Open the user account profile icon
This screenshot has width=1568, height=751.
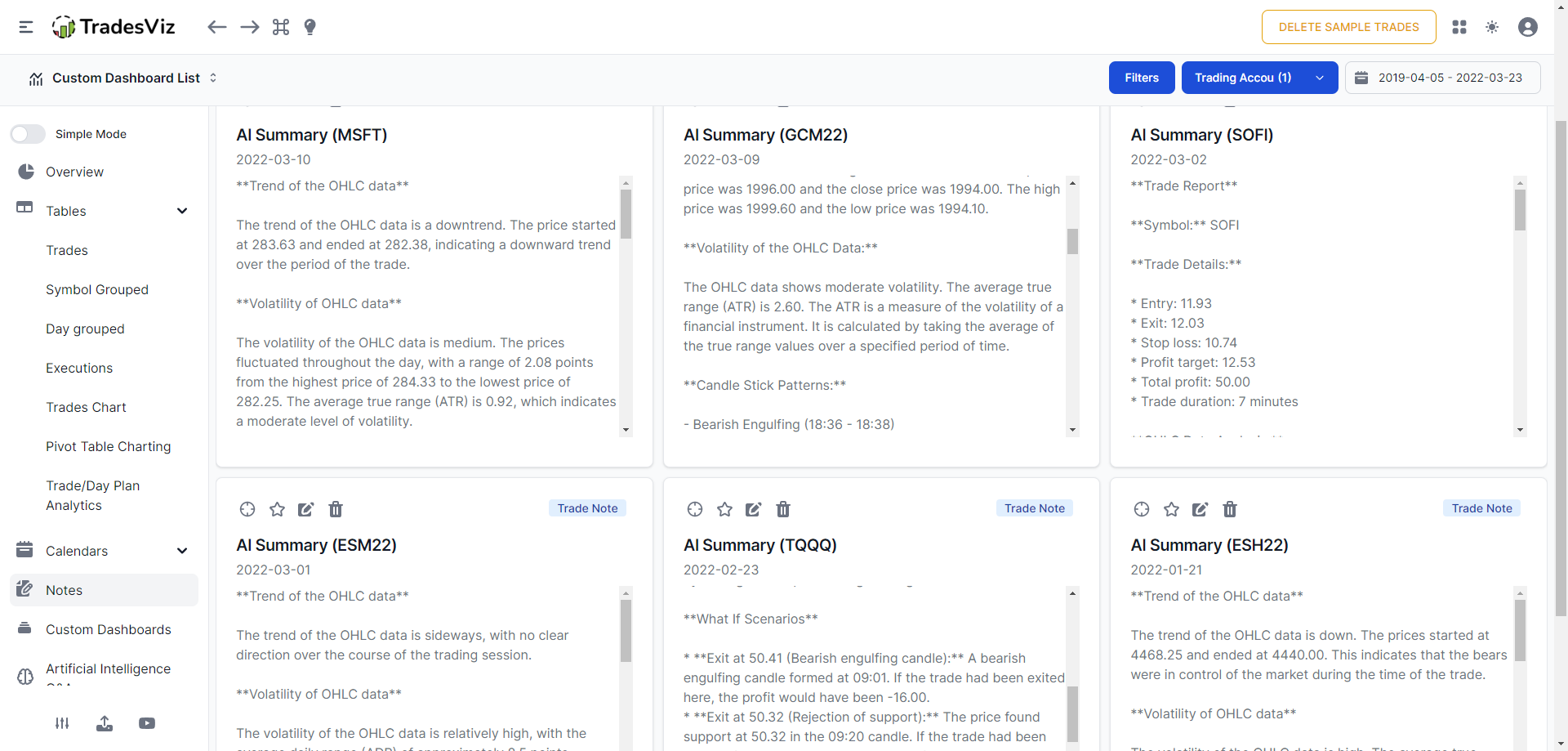1528,27
